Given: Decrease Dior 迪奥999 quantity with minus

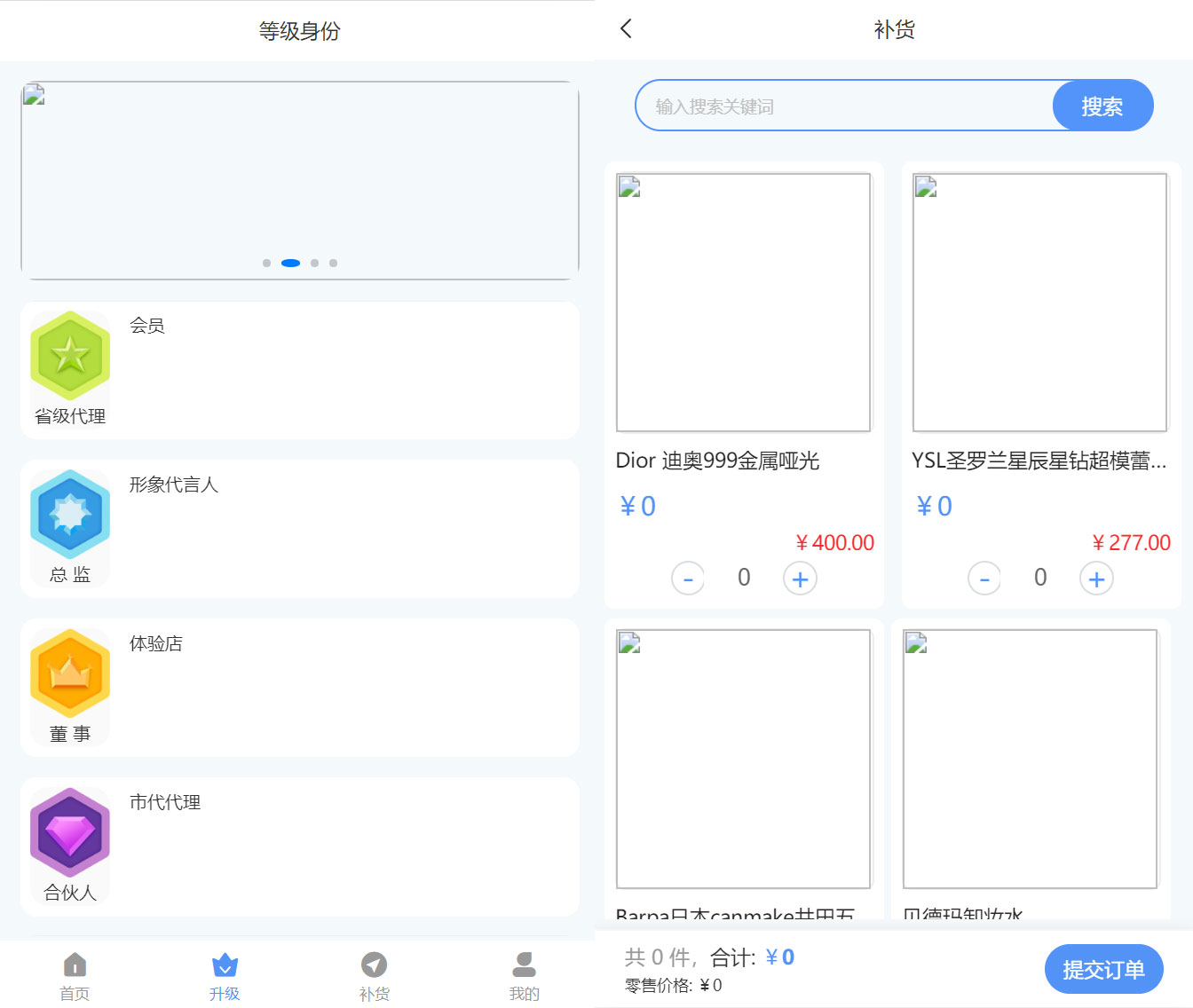Looking at the screenshot, I should (688, 579).
